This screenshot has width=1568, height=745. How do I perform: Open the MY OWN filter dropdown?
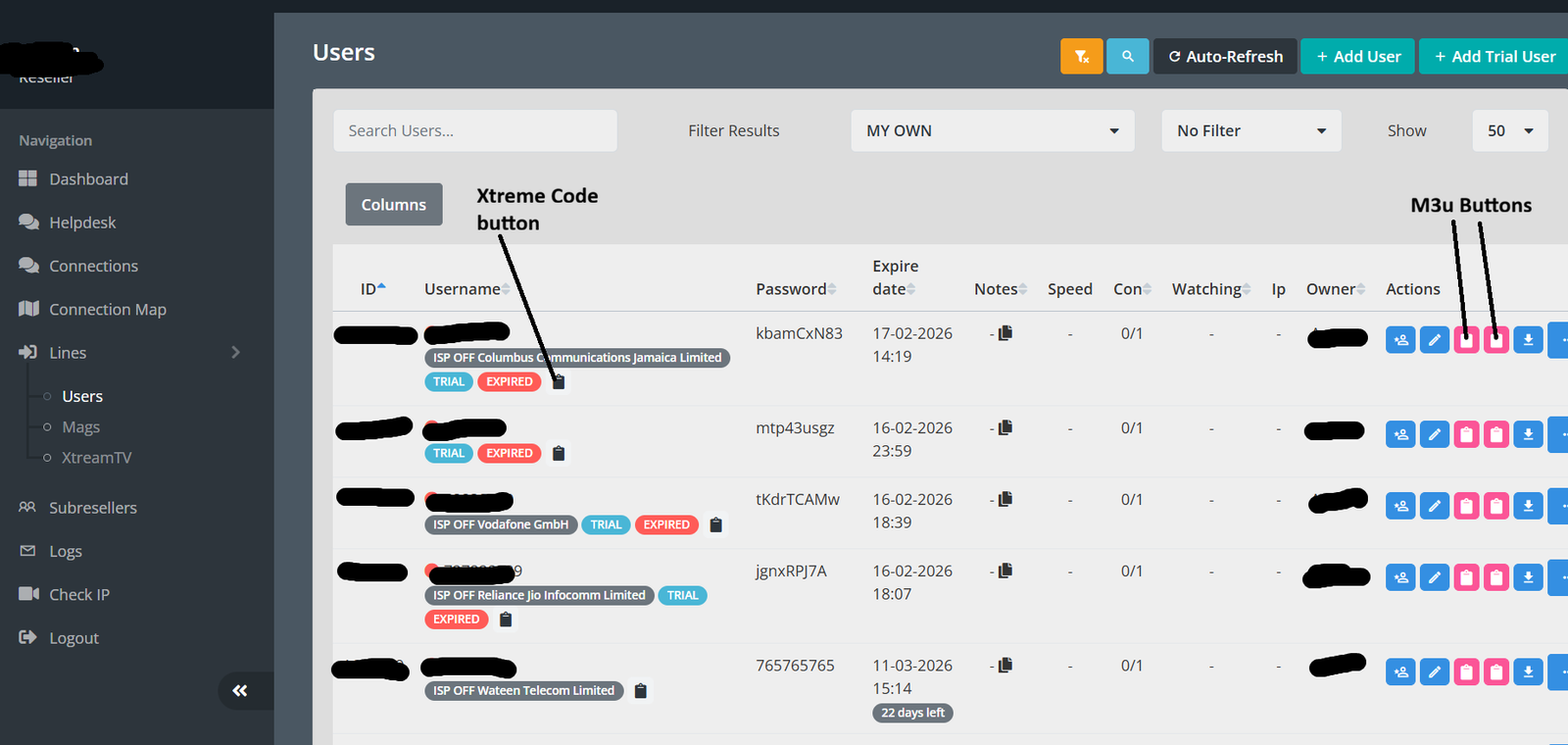click(x=993, y=130)
